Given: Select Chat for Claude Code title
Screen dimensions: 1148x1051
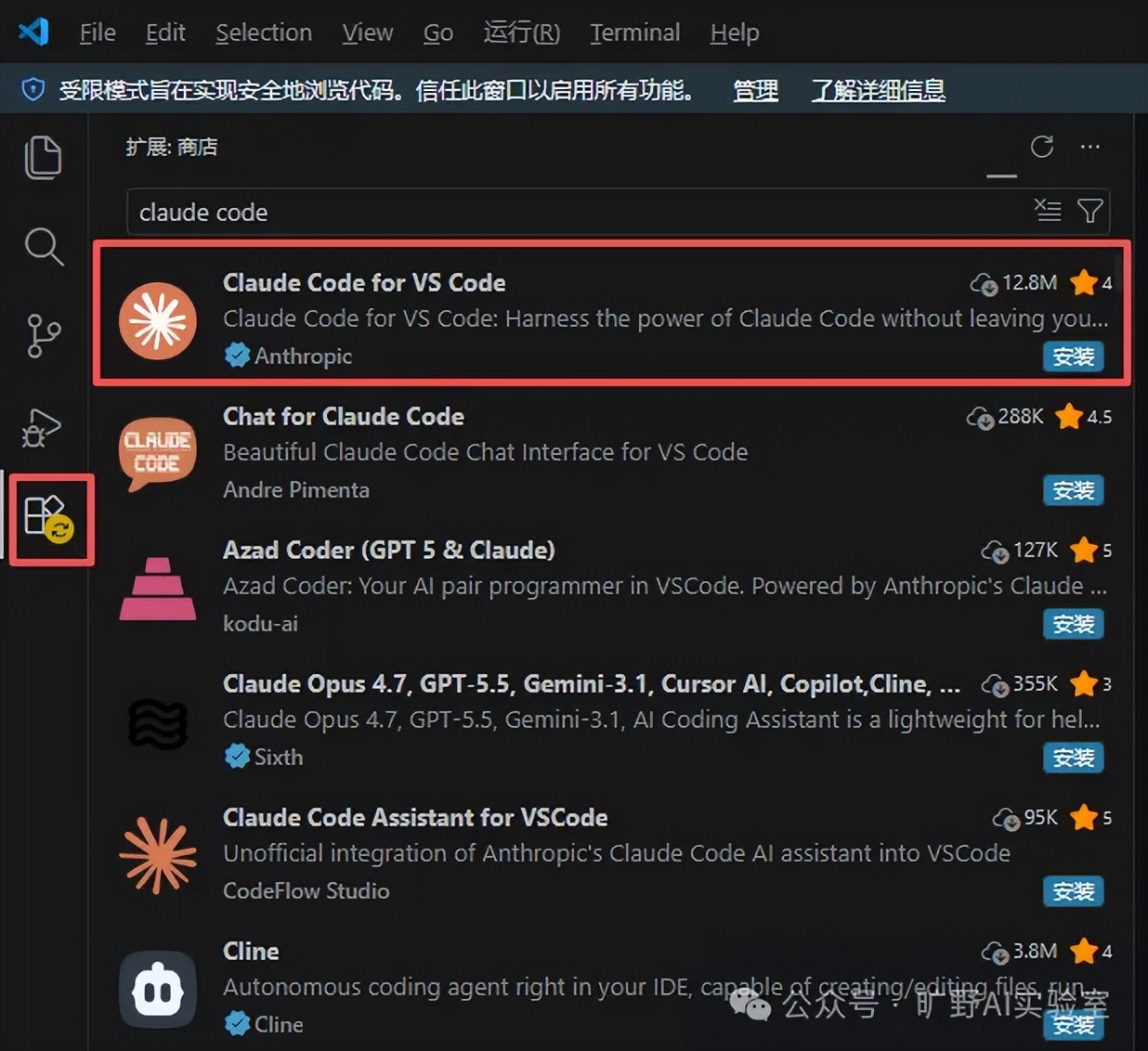Looking at the screenshot, I should click(344, 416).
